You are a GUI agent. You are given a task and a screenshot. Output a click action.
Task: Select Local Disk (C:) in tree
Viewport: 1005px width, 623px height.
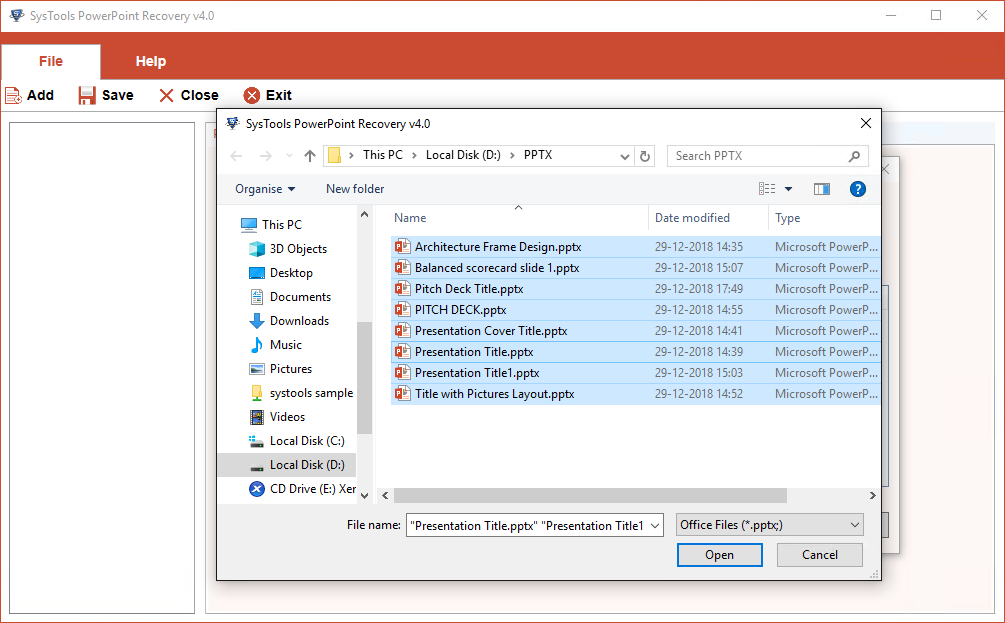307,441
